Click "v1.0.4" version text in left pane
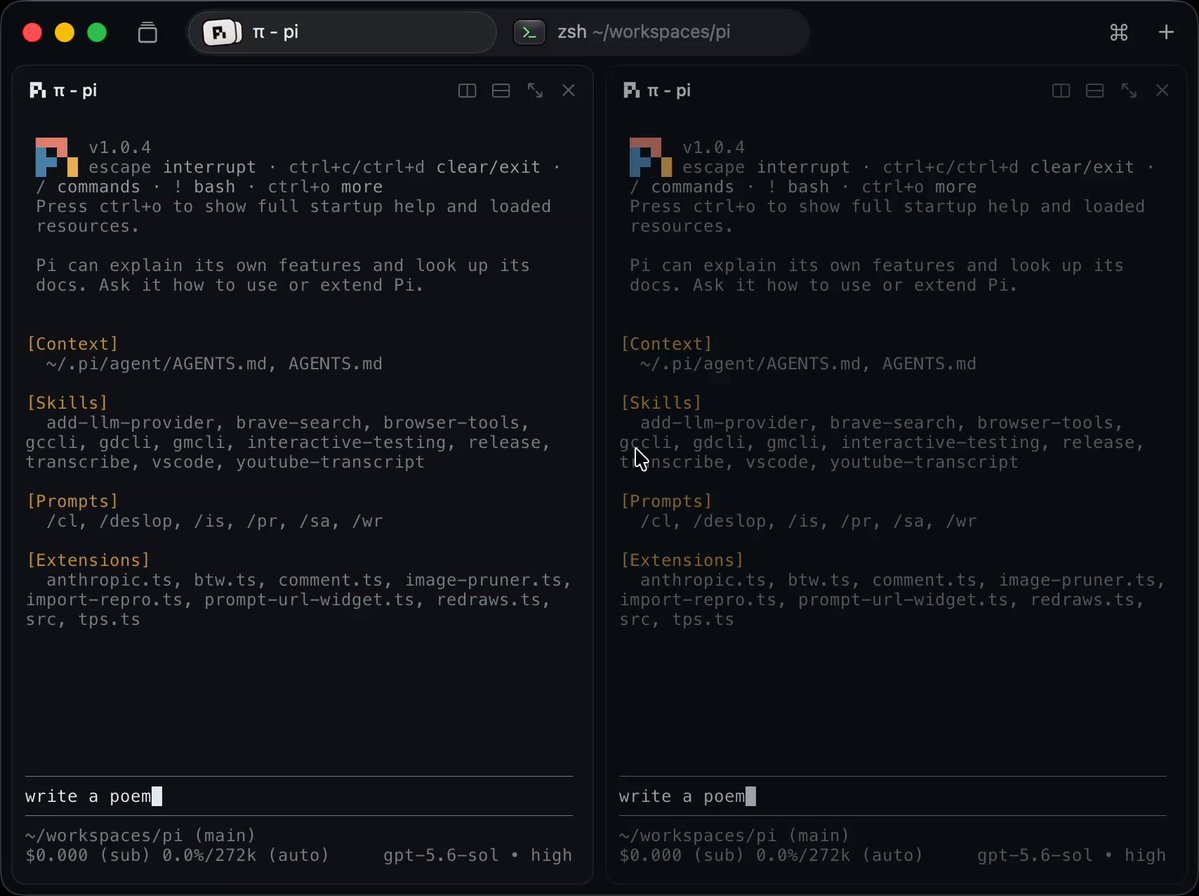Screen dimensions: 1199x896 [x=120, y=148]
